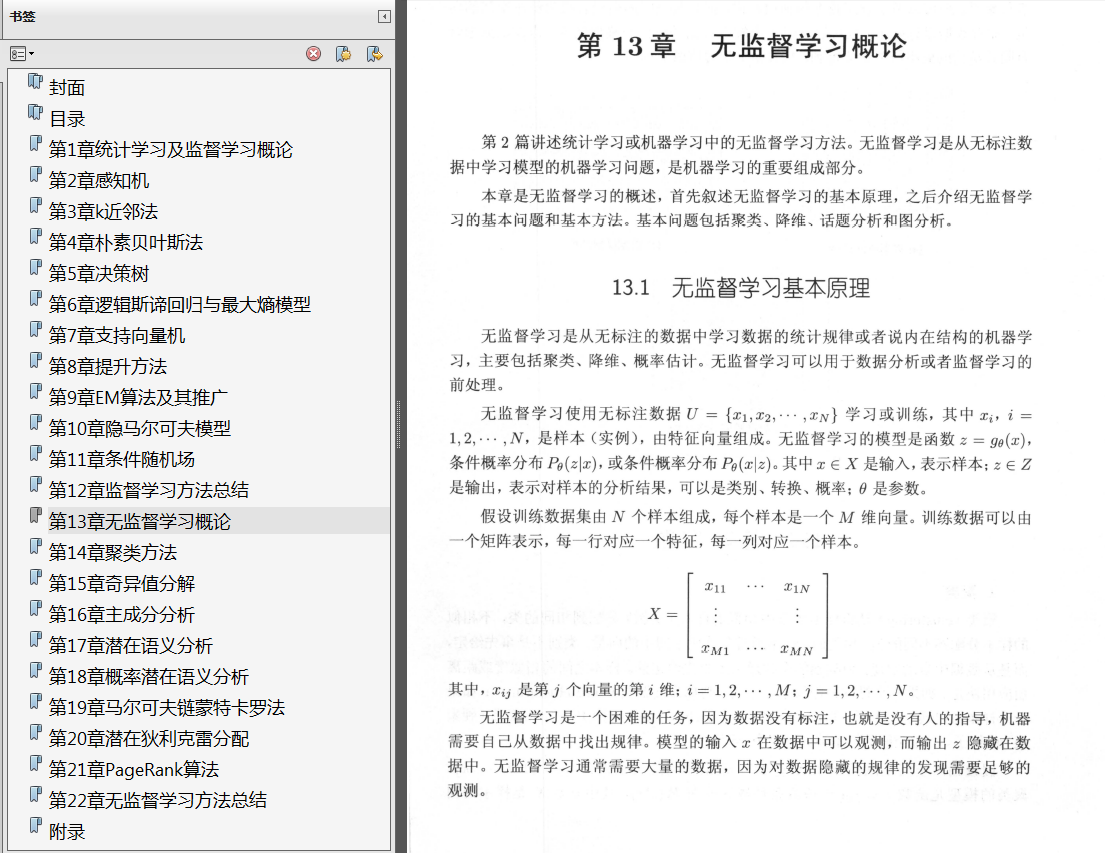Click bookmark icon beside 第13章无监督学习概论
This screenshot has width=1105, height=853.
35,515
